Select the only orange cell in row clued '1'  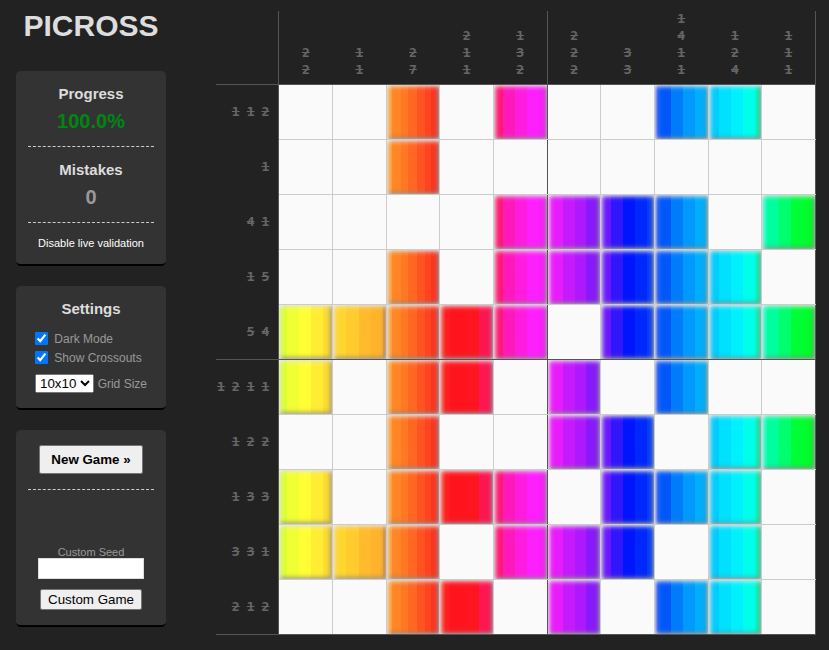point(413,167)
